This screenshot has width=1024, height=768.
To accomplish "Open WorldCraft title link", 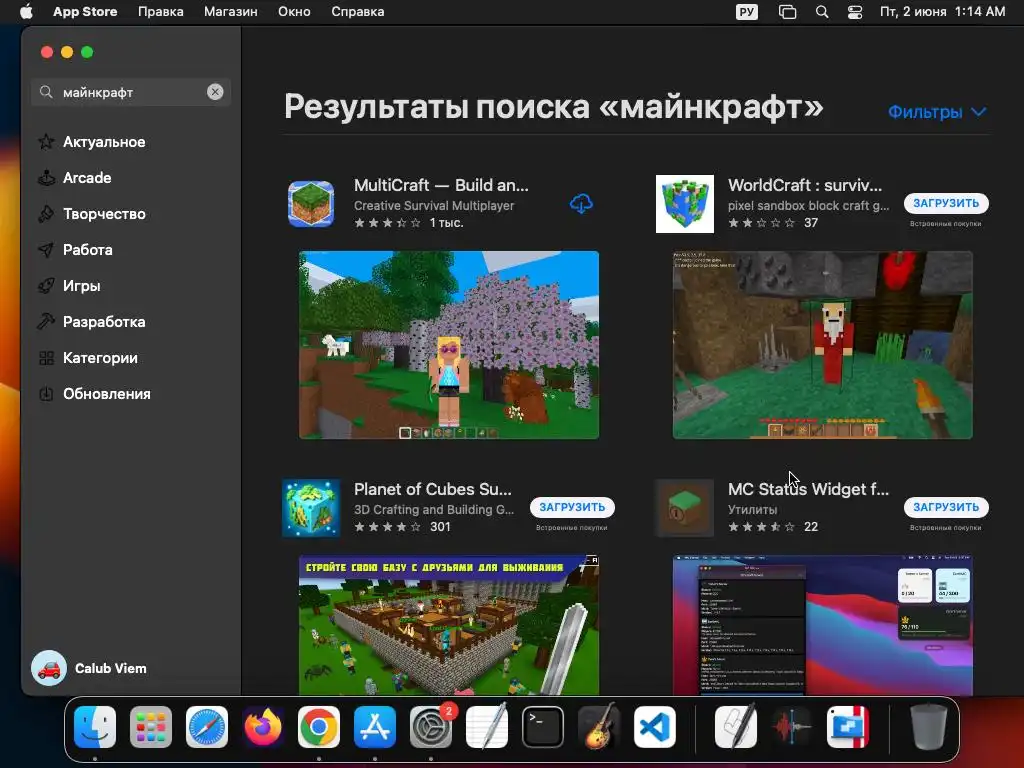I will (x=805, y=185).
